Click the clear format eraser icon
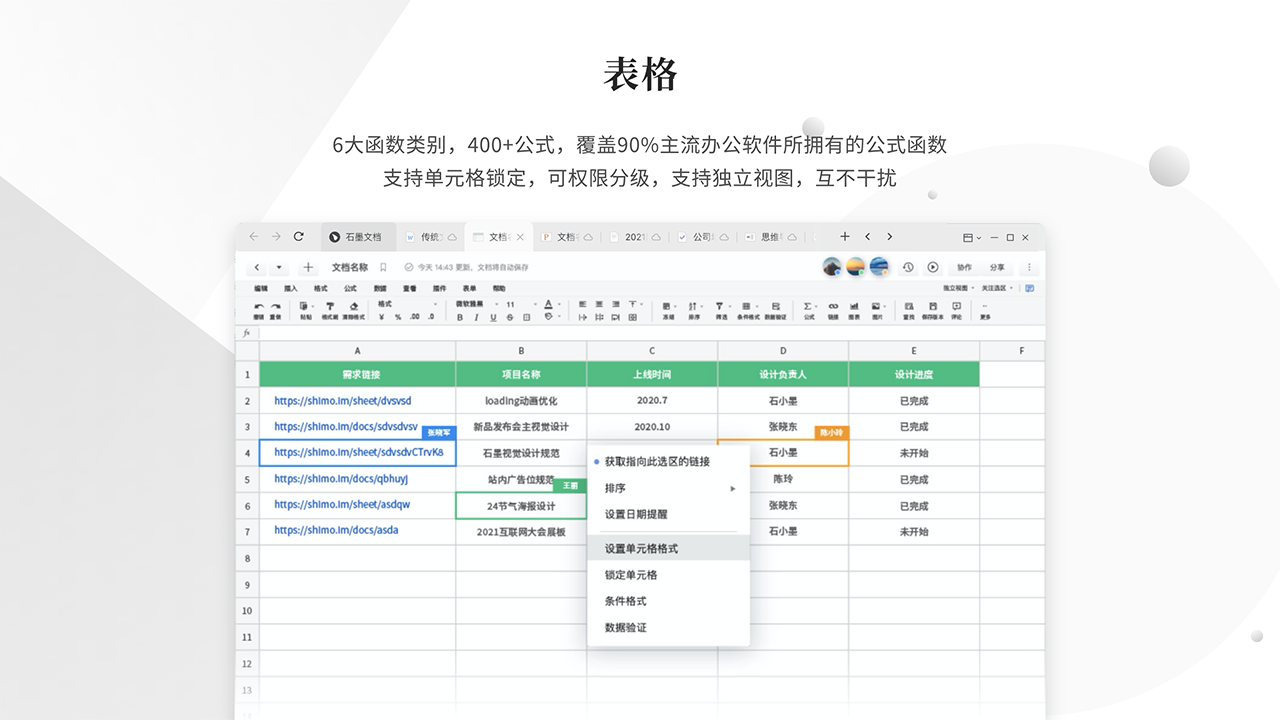 click(353, 307)
